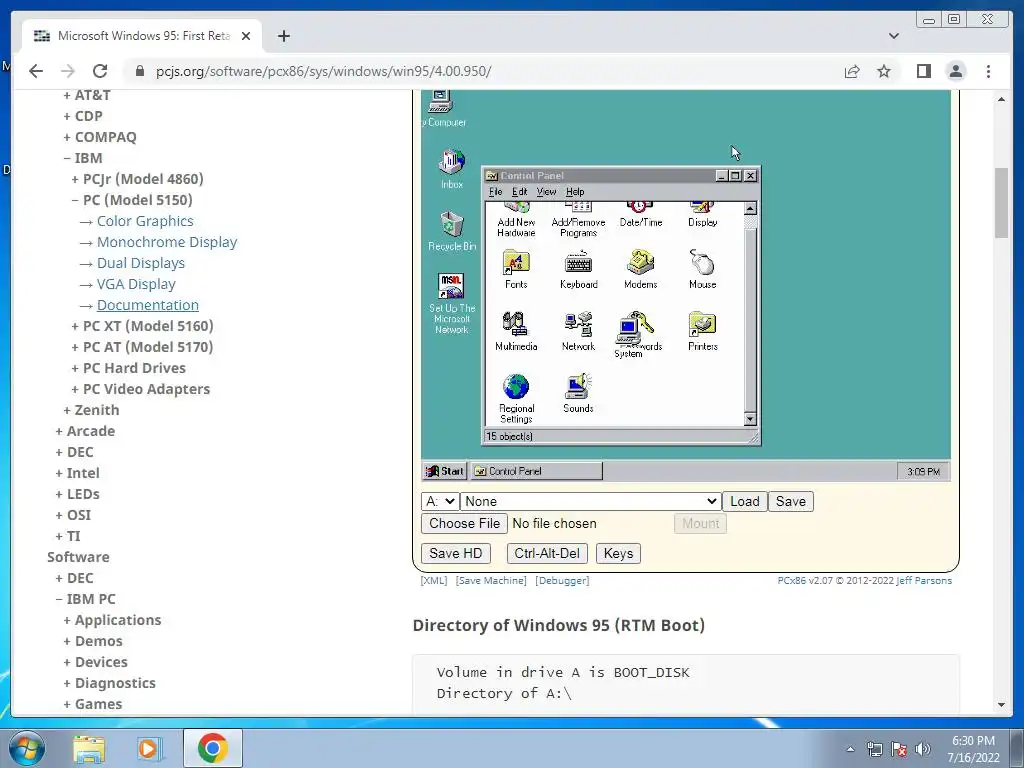Click the Choose File button
Image resolution: width=1024 pixels, height=768 pixels.
coord(464,523)
